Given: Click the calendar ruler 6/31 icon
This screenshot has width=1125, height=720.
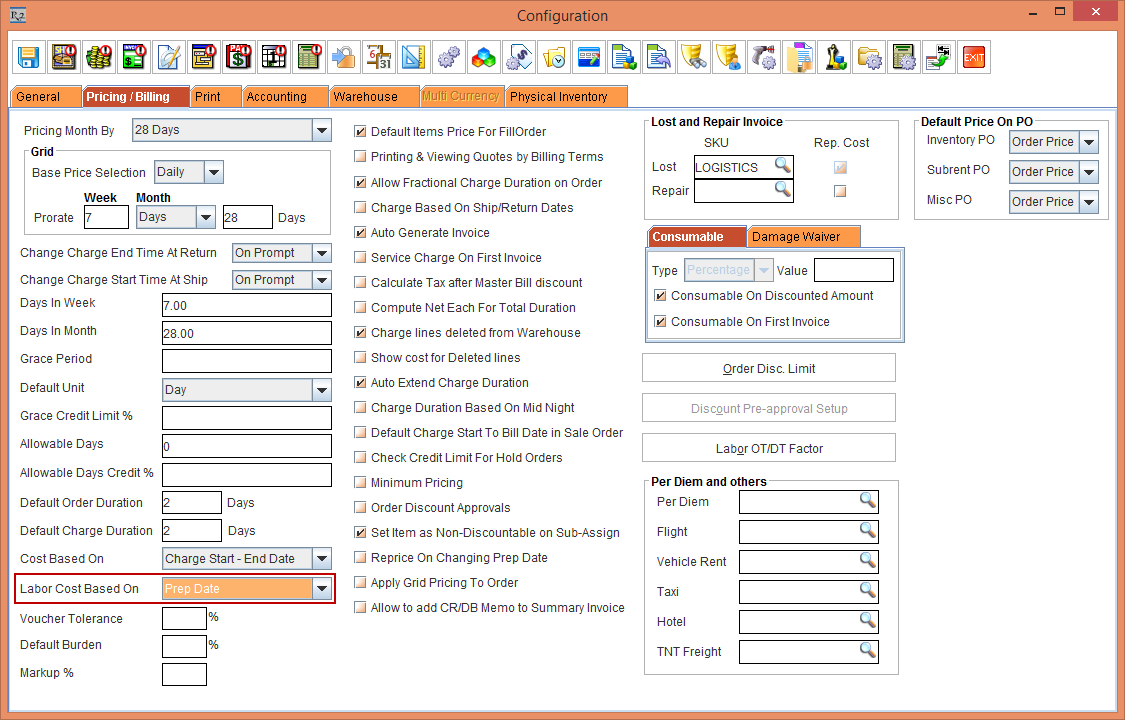Looking at the screenshot, I should [x=377, y=57].
